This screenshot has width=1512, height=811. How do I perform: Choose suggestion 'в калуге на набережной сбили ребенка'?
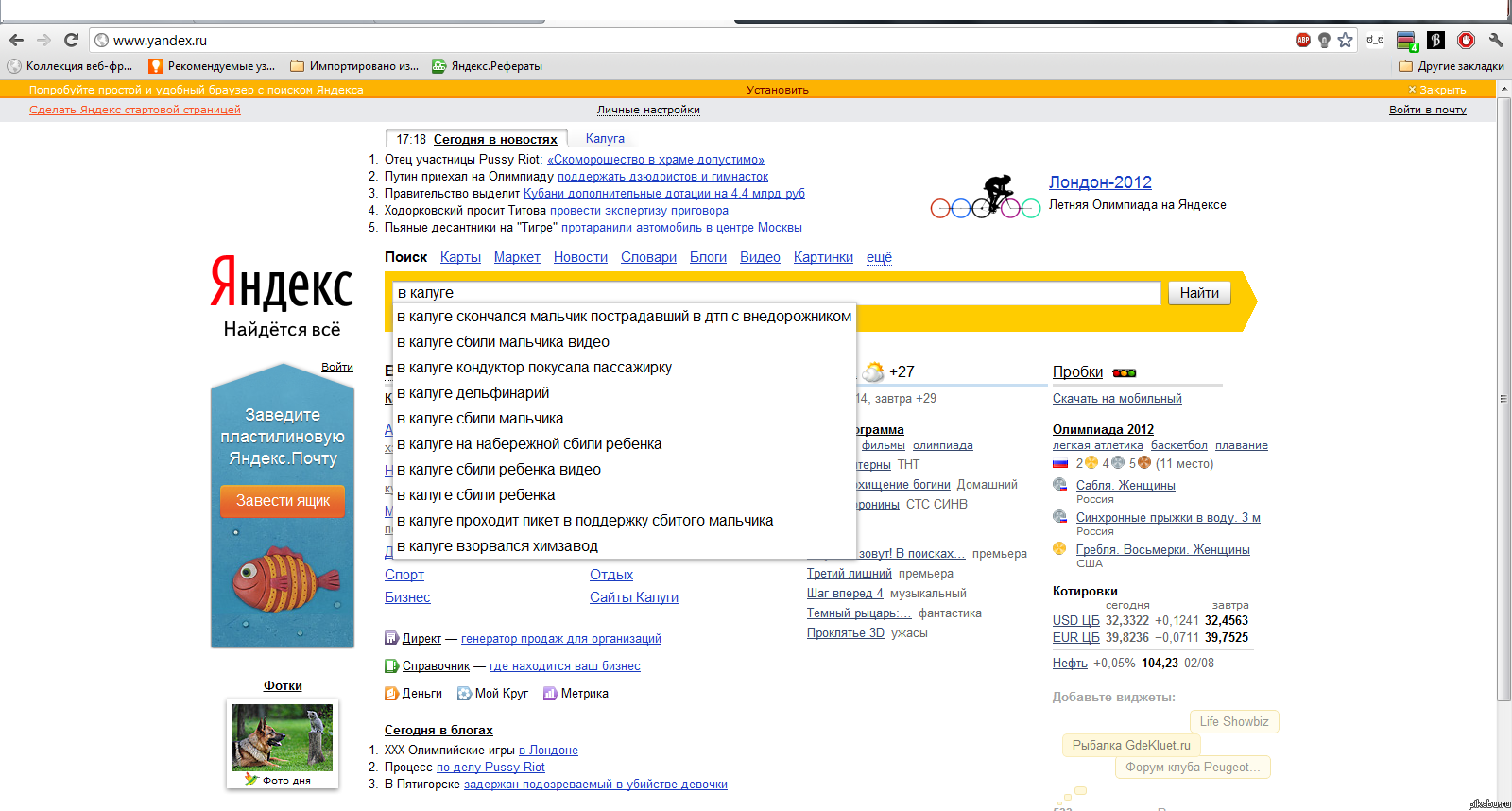[x=624, y=444]
